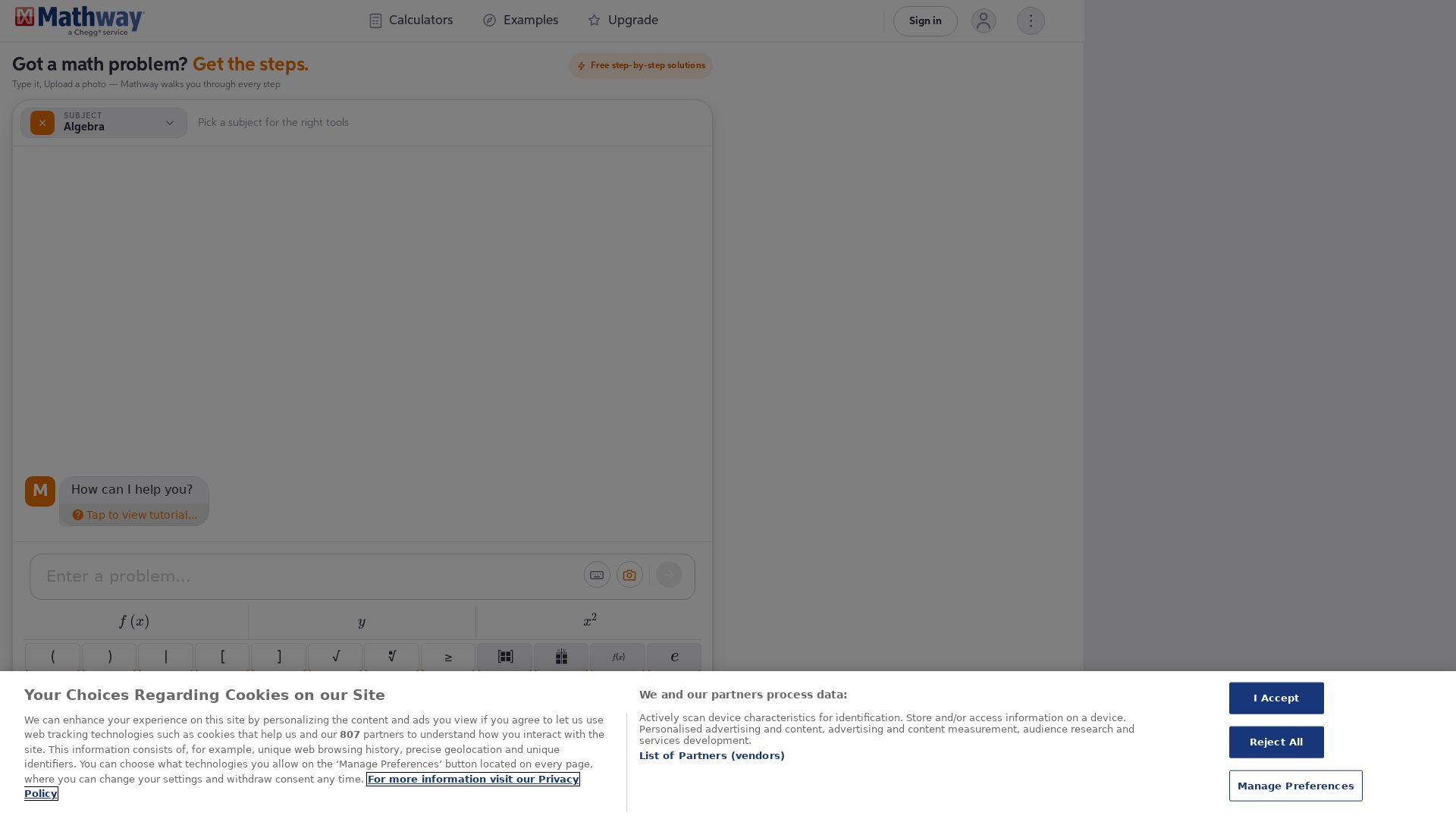Open Manage Preferences for cookies

point(1296,786)
